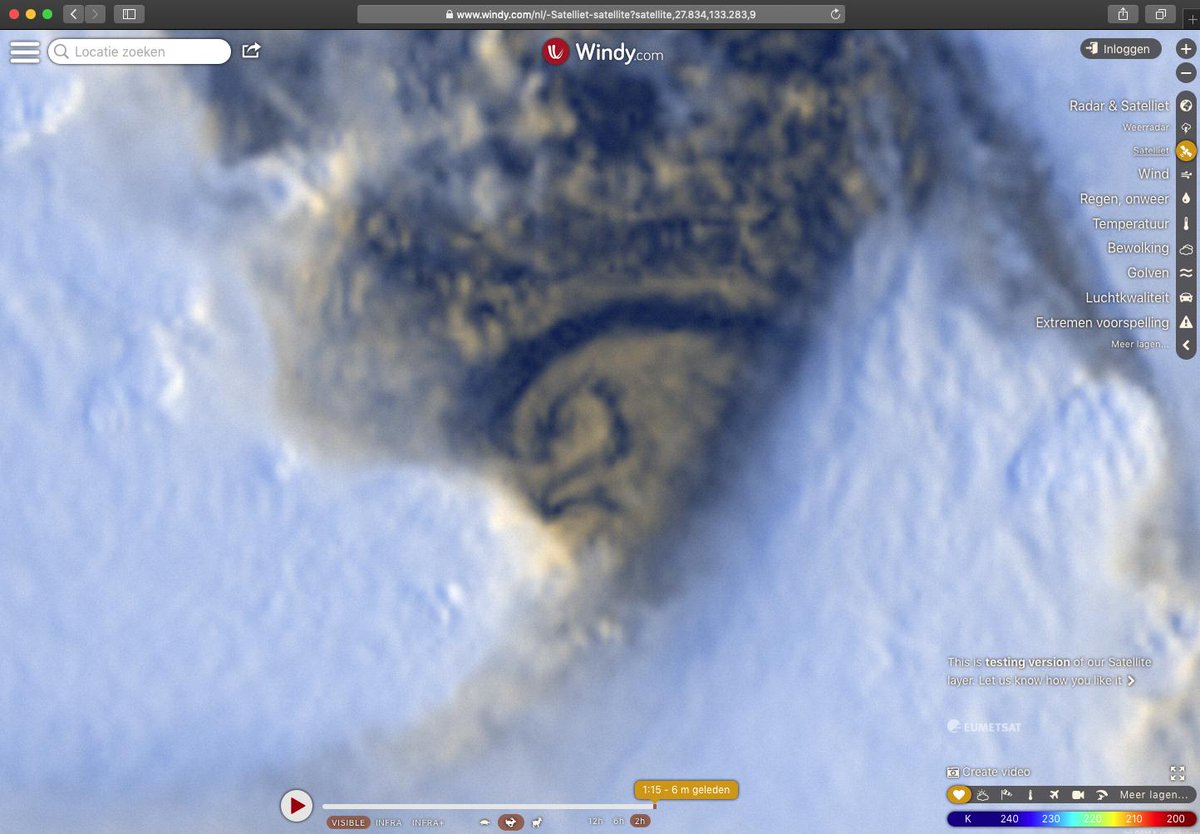Select the cloud icon for Bewolking
1200x834 pixels.
(x=1186, y=248)
